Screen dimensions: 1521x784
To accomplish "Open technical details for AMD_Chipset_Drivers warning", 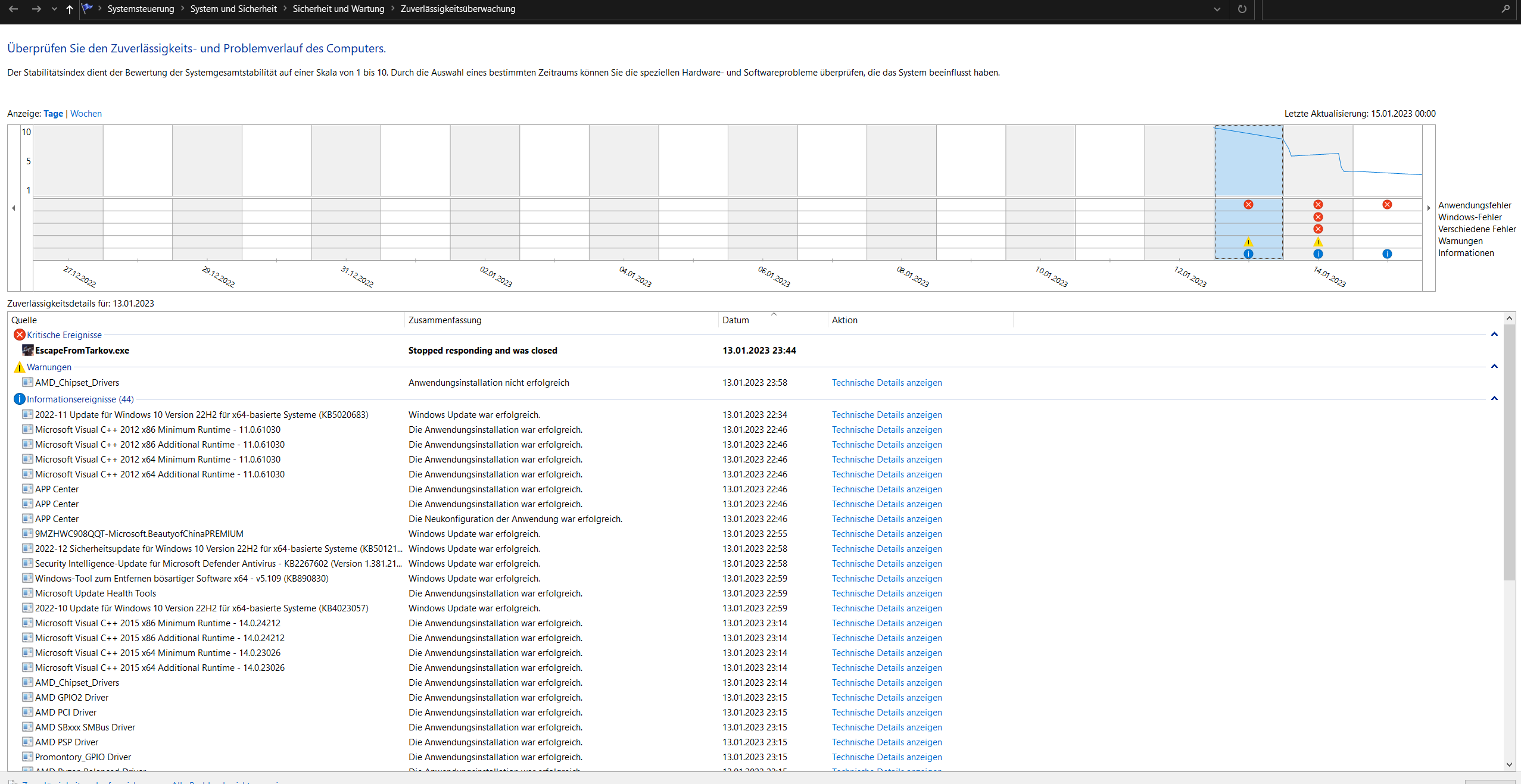I will (886, 383).
